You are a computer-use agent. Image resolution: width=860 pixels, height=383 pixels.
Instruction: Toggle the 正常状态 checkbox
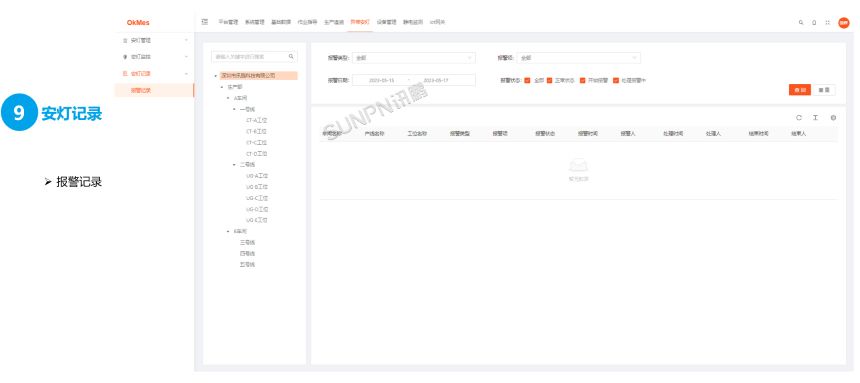tap(549, 80)
